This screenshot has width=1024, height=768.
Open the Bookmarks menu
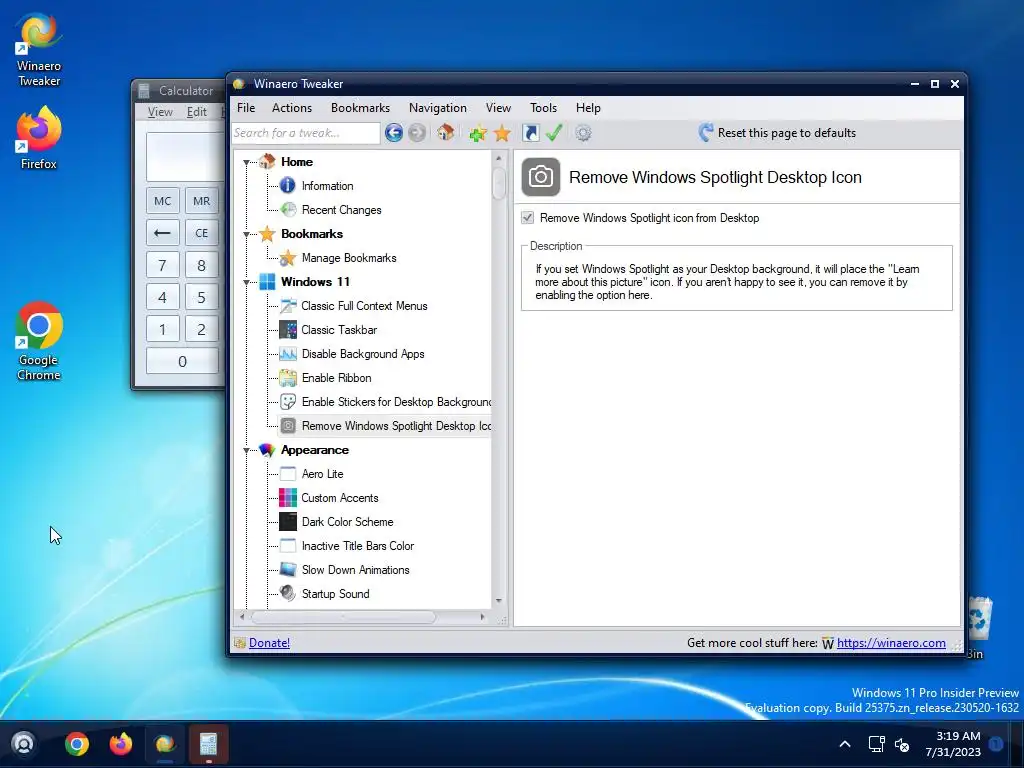click(x=360, y=108)
